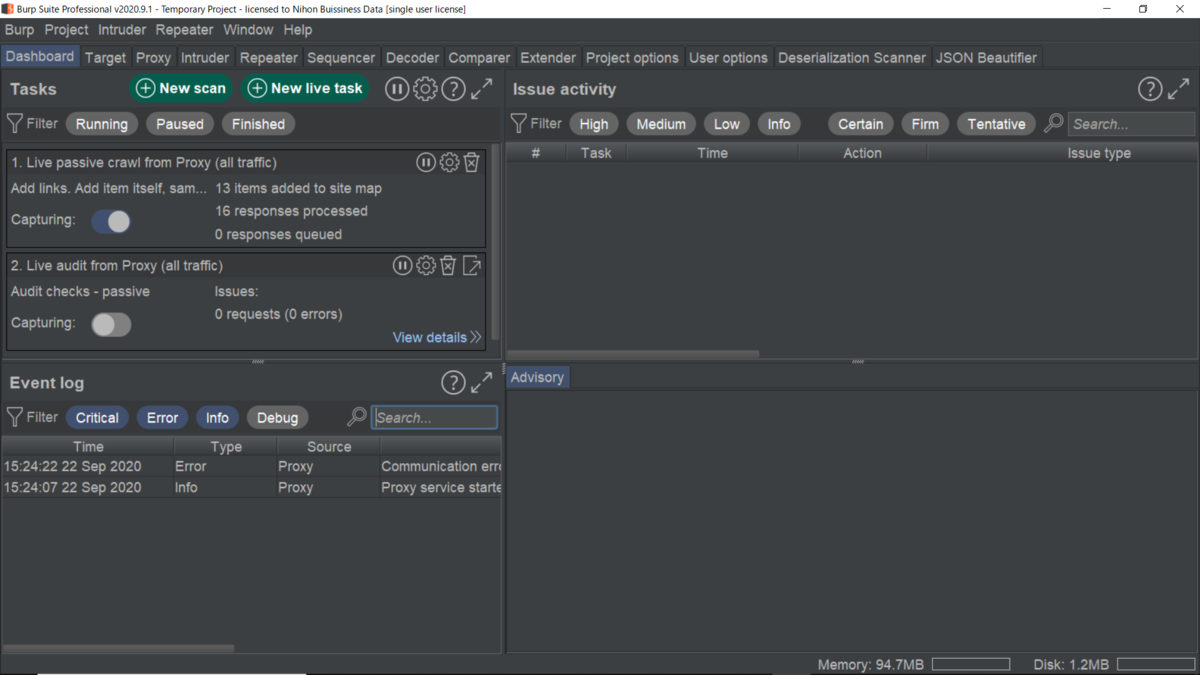This screenshot has width=1200, height=675.
Task: Click the Issue activity search magnifier icon
Action: click(x=1053, y=124)
